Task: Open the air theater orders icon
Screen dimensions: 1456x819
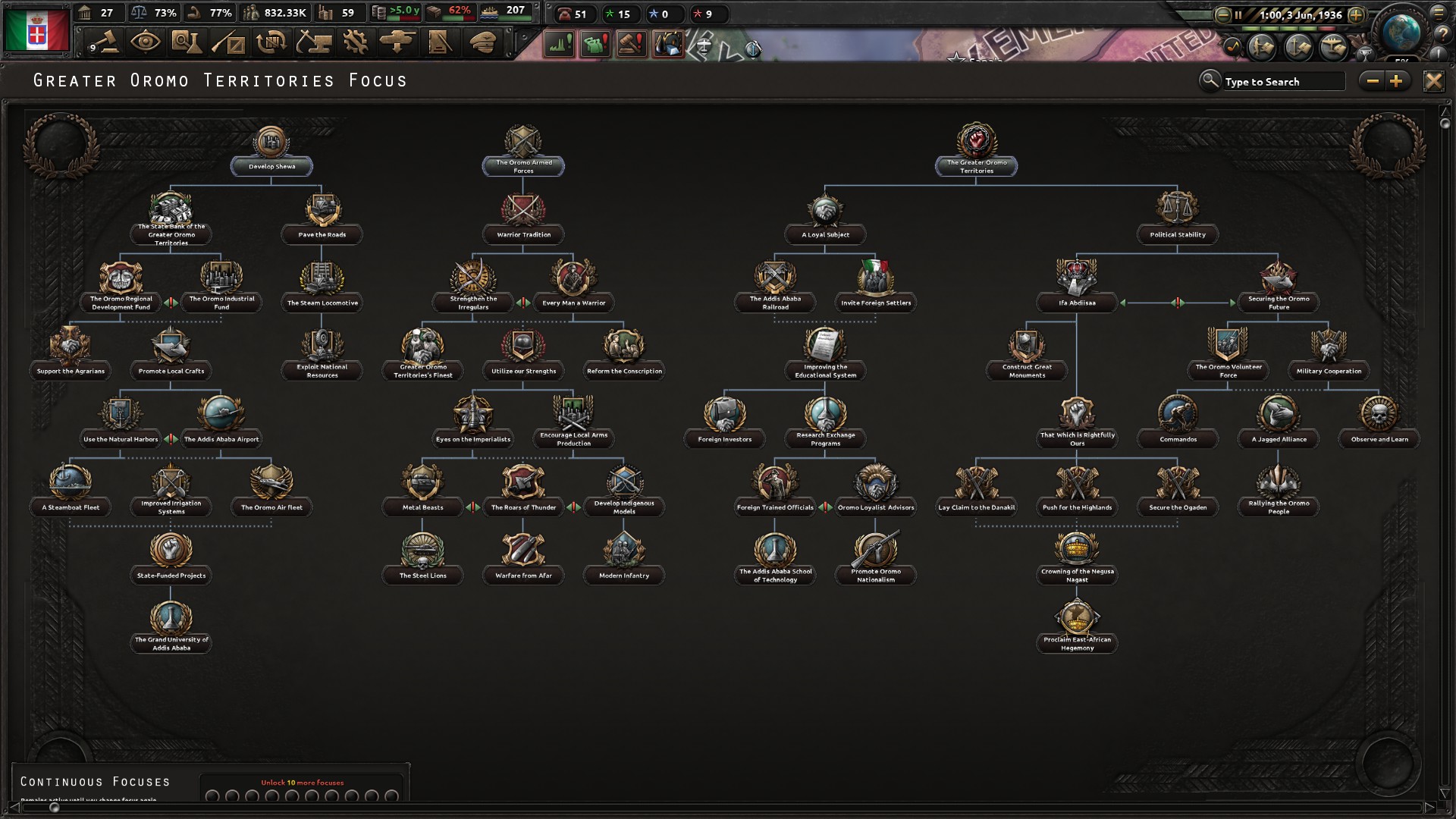Action: click(1333, 48)
